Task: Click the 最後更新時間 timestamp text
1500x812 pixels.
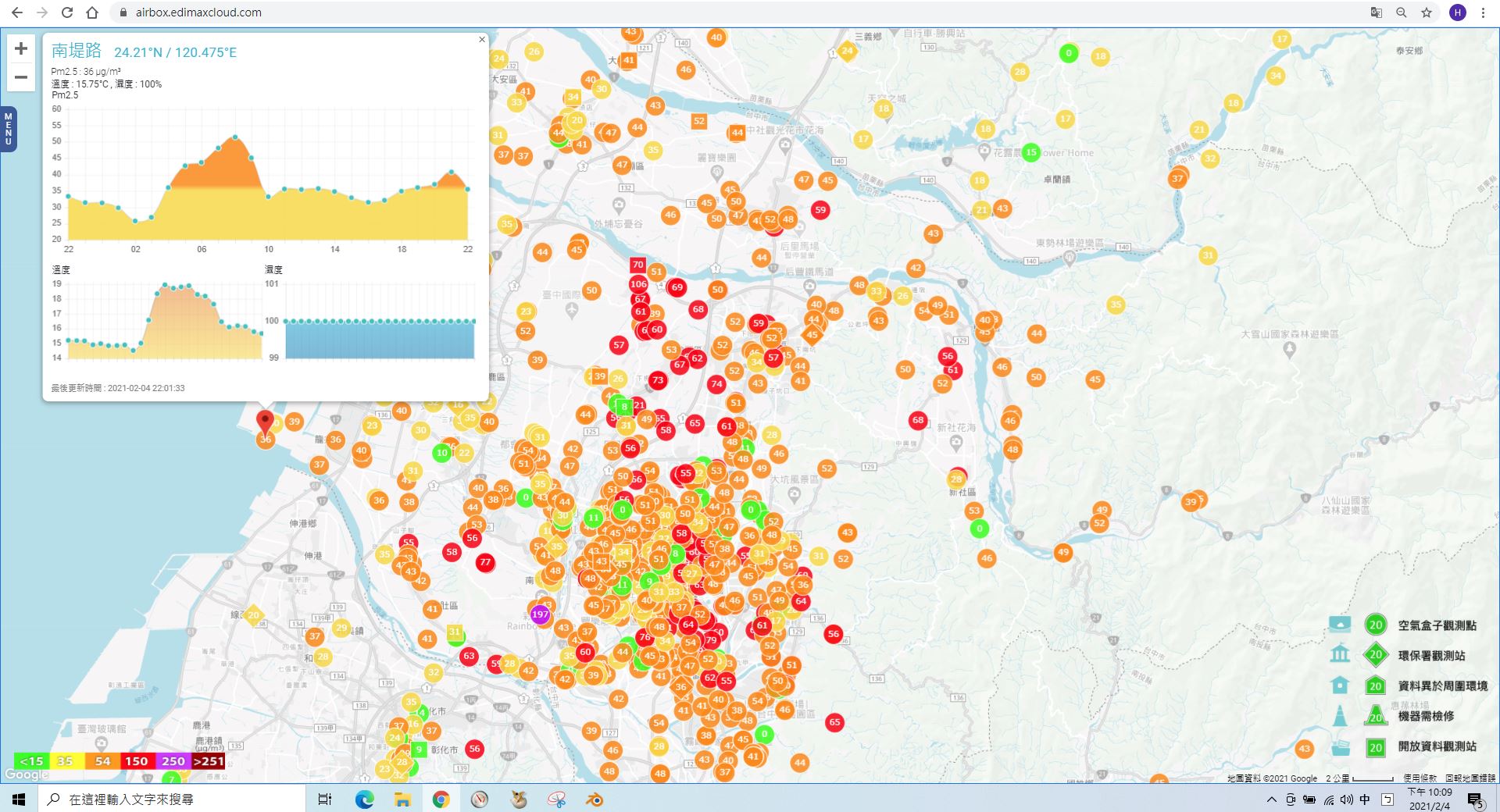Action: (118, 388)
